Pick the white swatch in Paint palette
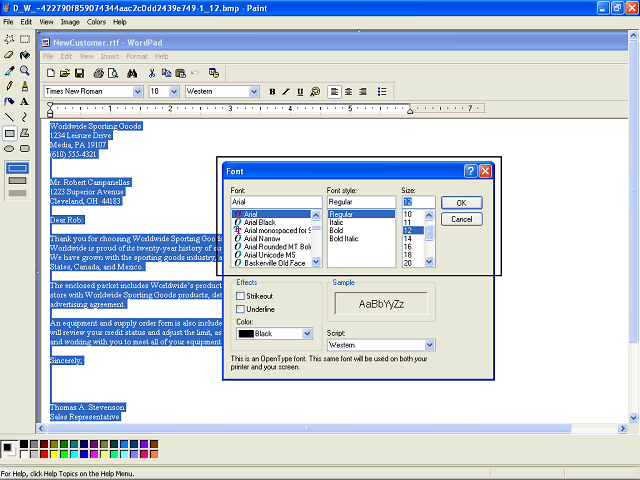The image size is (640, 480). tap(24, 454)
